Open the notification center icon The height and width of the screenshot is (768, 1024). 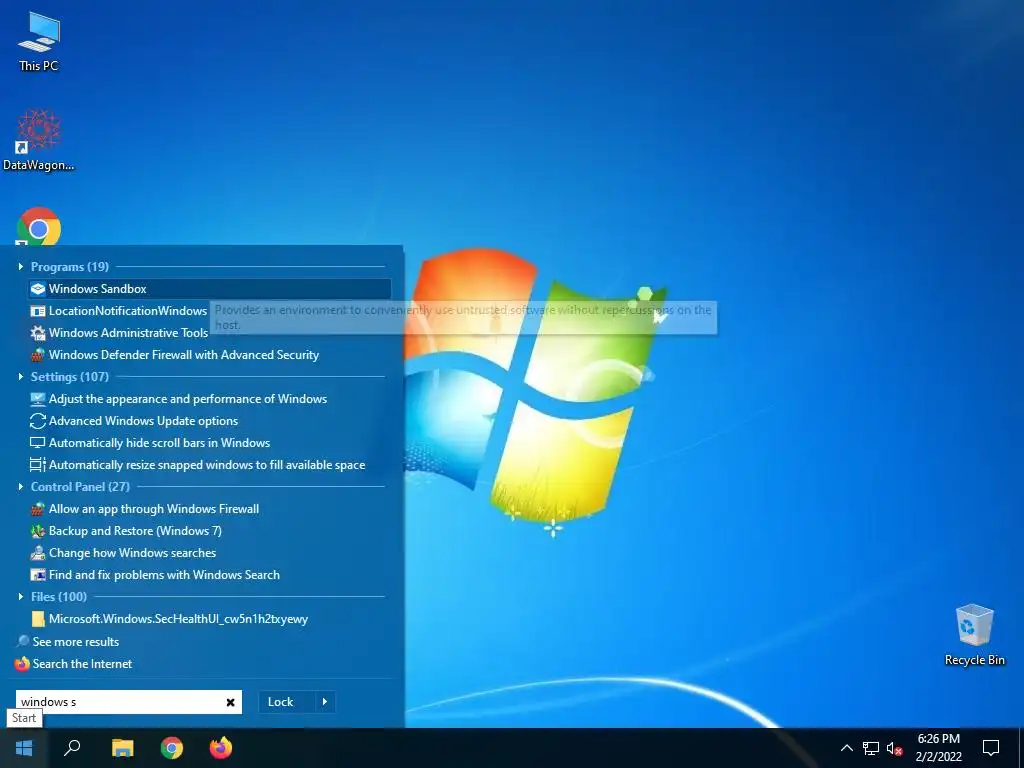click(x=991, y=748)
